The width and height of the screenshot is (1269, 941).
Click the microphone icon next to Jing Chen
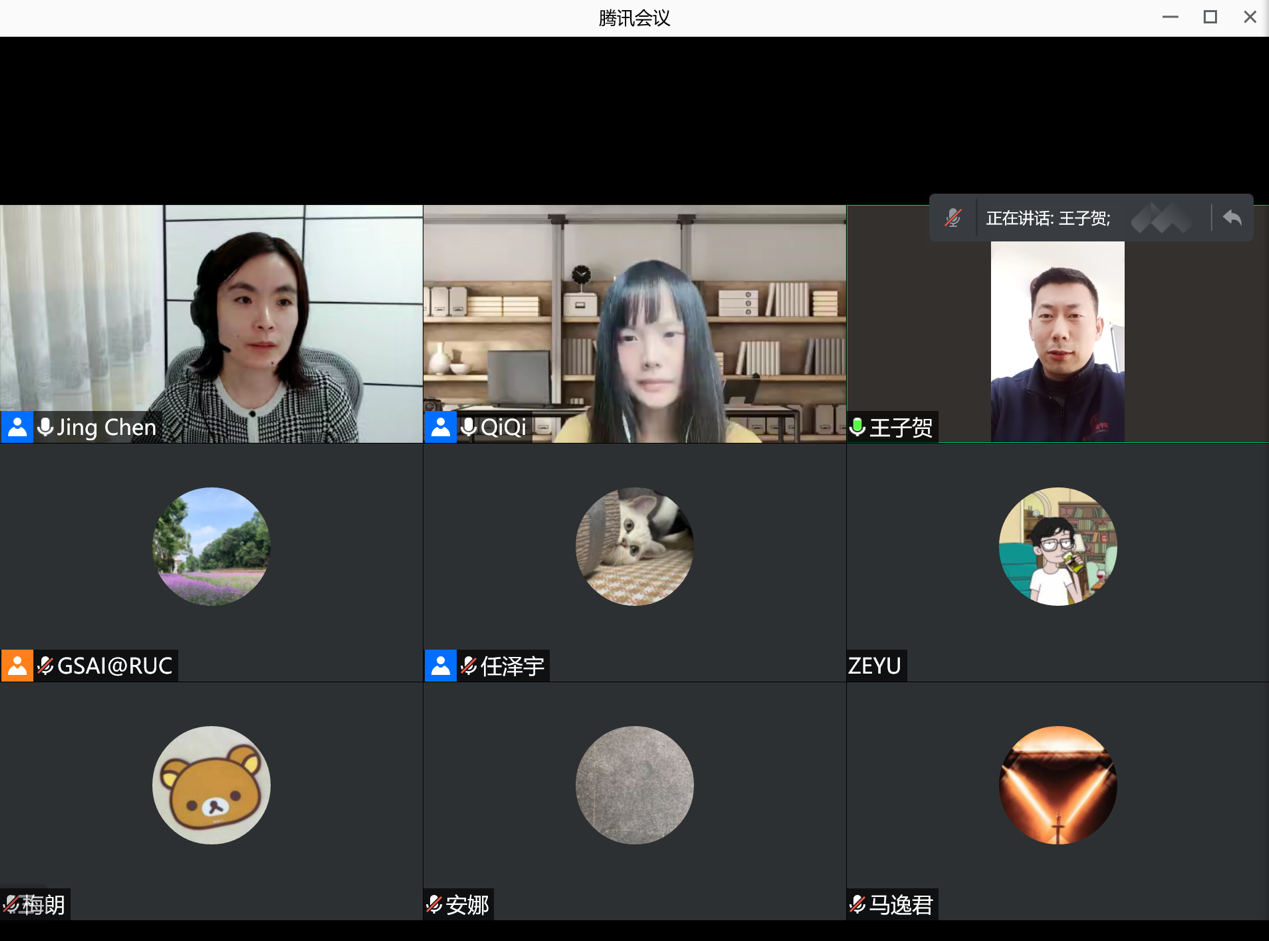tap(45, 427)
